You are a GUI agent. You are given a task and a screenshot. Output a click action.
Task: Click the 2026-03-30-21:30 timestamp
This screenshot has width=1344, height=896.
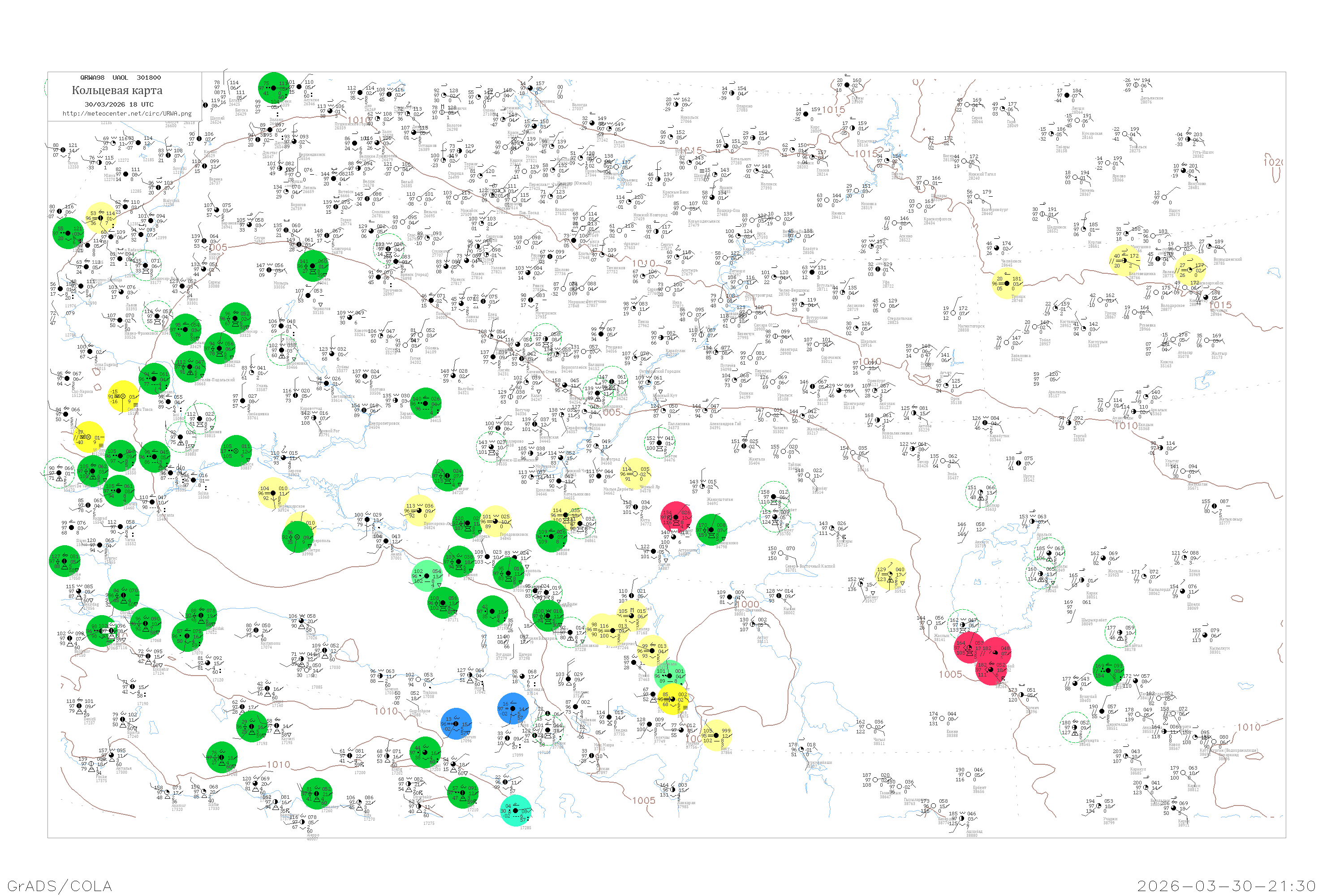[x=1226, y=886]
